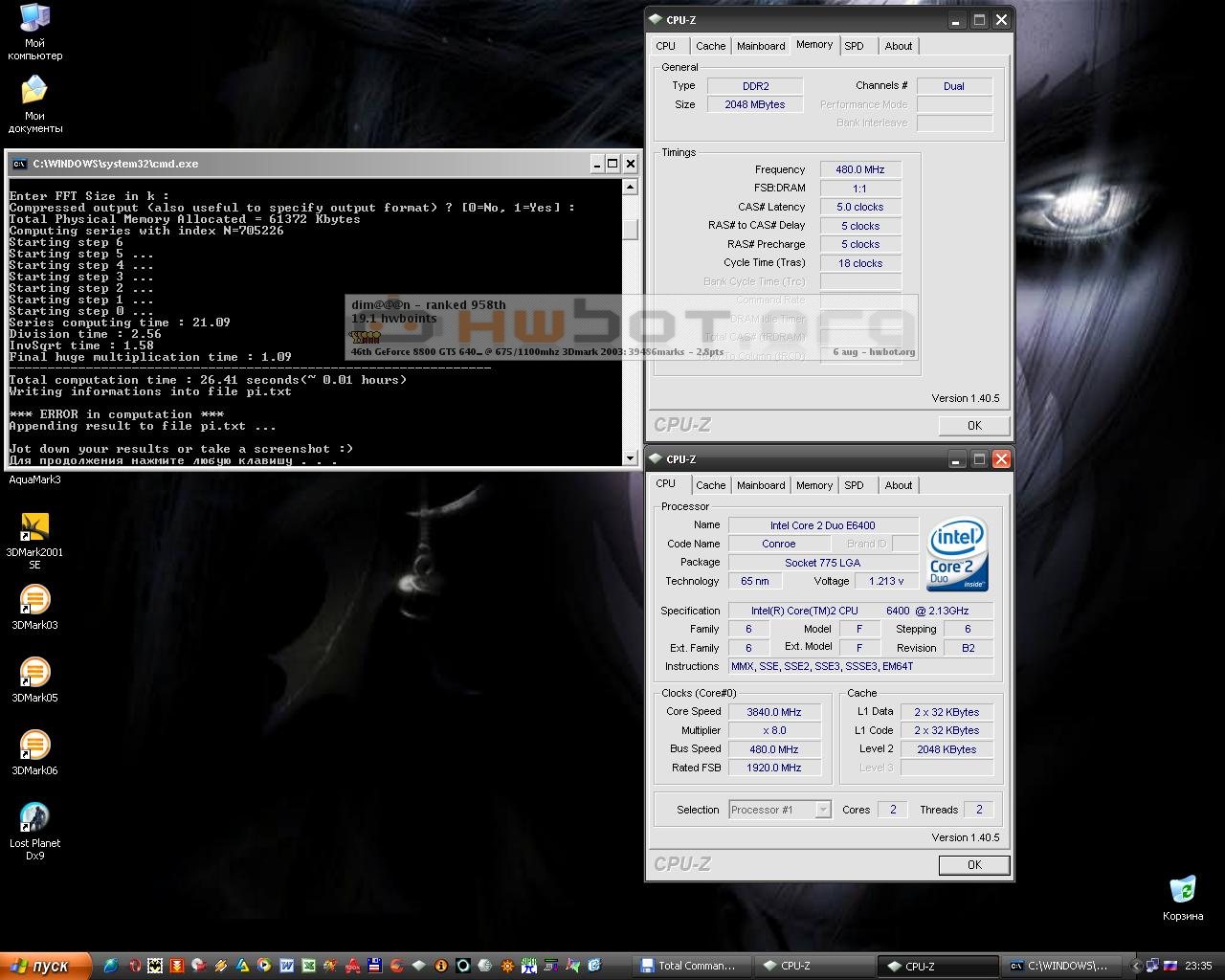The width and height of the screenshot is (1225, 980).
Task: Expand hidden system tray icons arrow
Action: pyautogui.click(x=1136, y=966)
